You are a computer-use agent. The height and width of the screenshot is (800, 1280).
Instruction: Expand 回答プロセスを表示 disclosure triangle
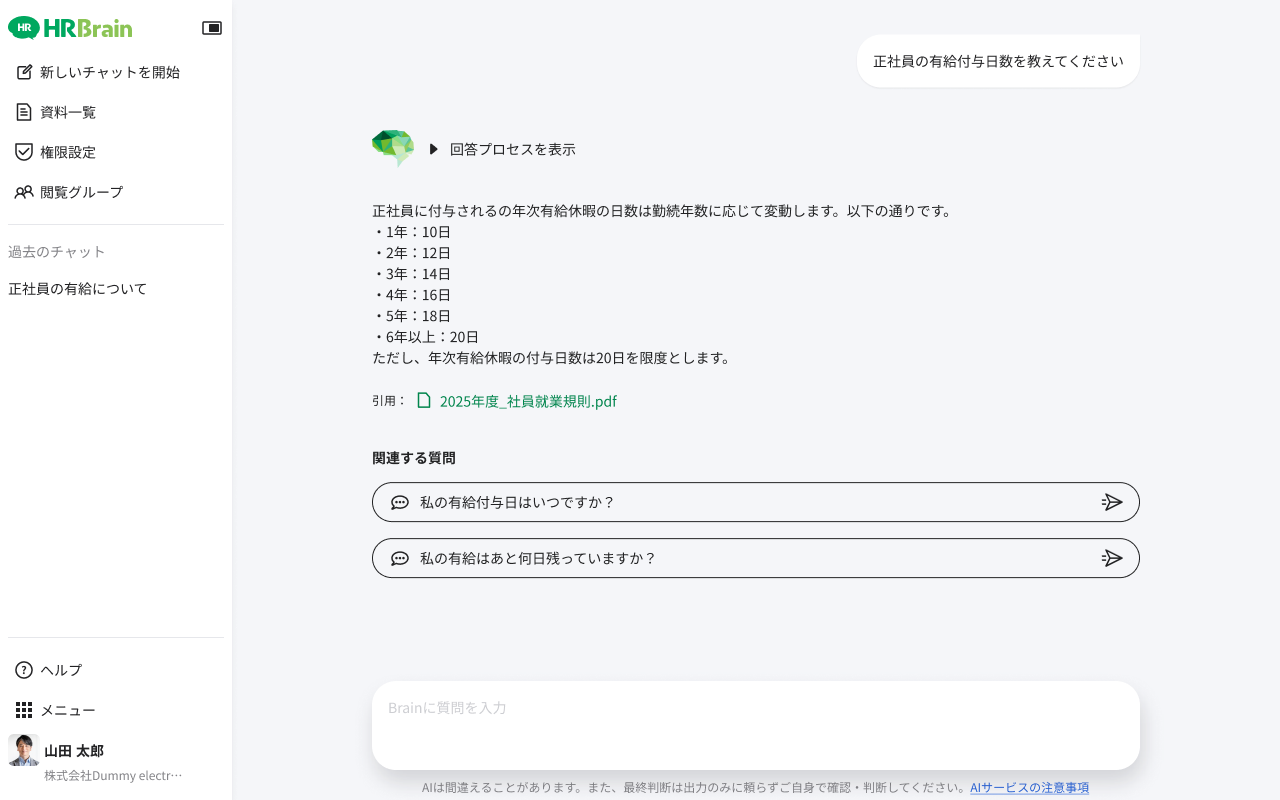(x=434, y=149)
